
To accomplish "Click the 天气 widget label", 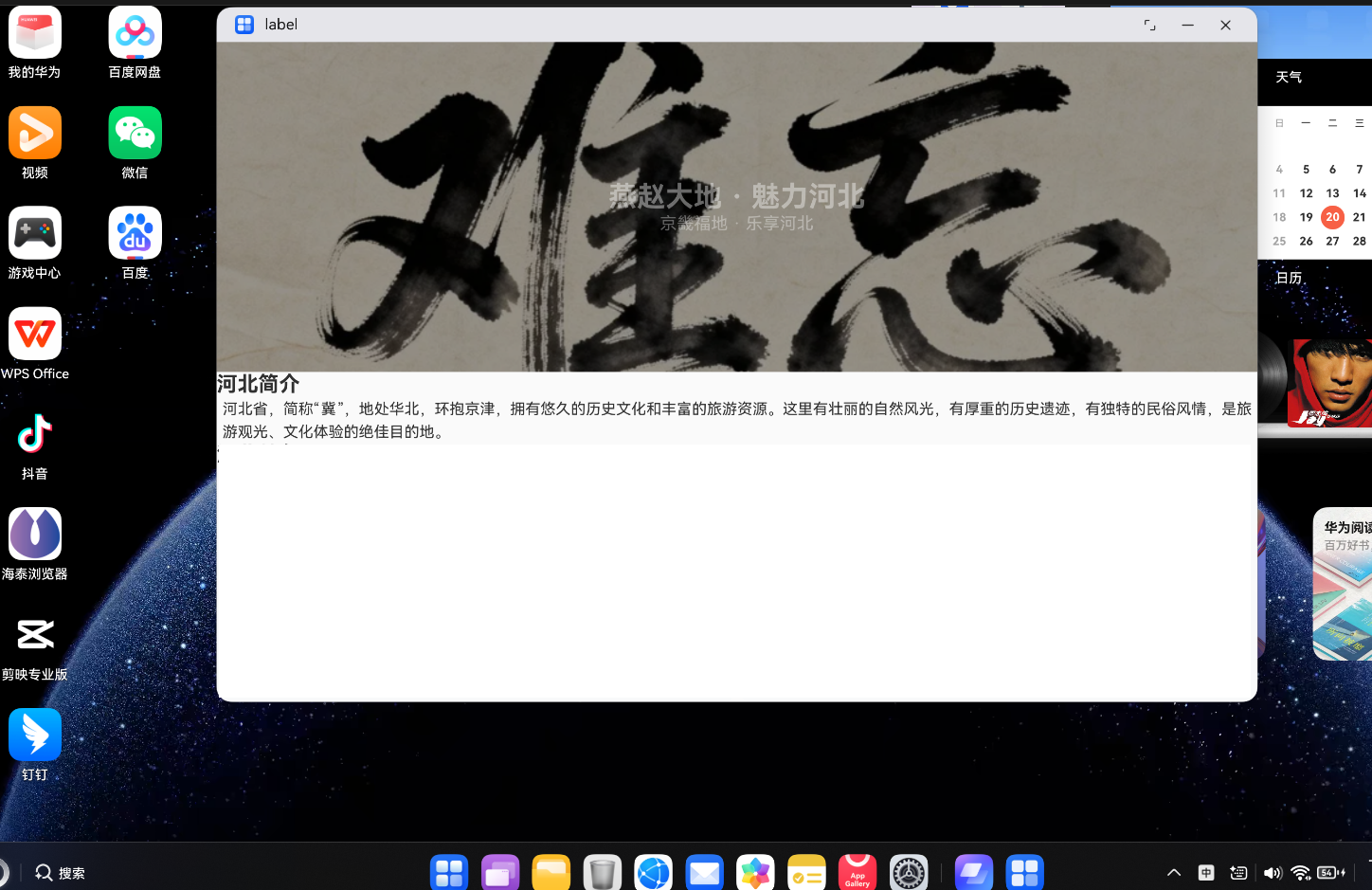I will coord(1289,78).
